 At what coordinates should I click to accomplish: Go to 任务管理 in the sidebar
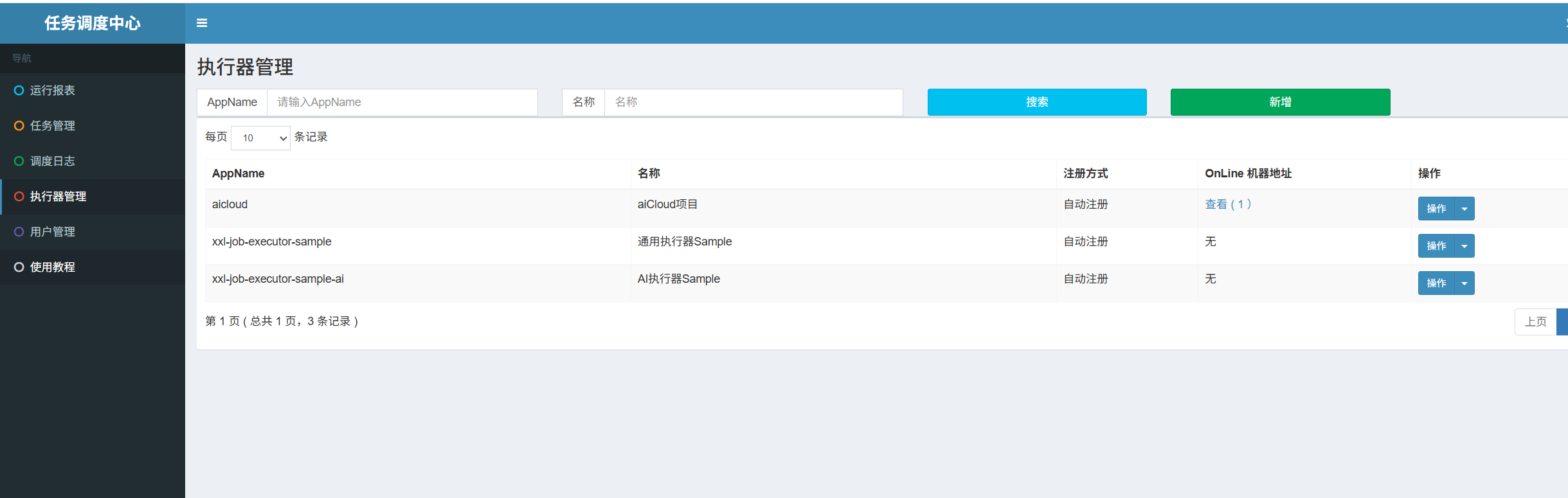point(93,126)
